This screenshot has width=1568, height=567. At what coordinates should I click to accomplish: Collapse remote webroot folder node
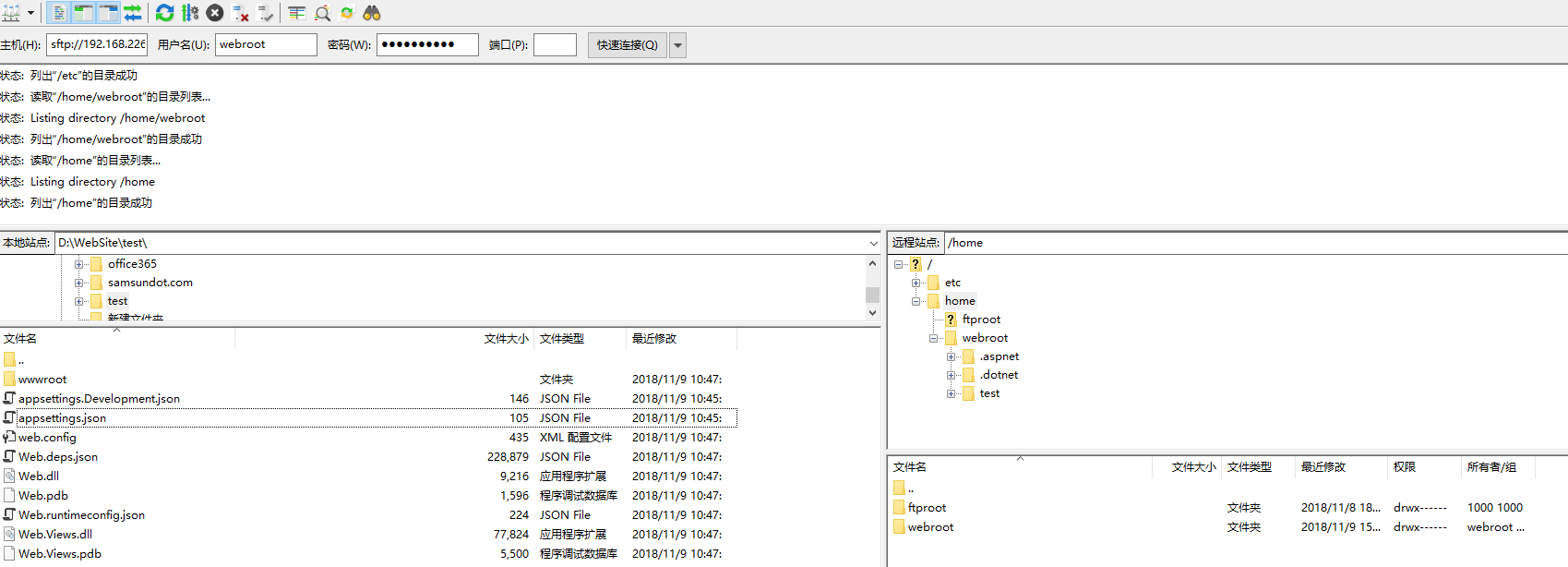tap(933, 338)
